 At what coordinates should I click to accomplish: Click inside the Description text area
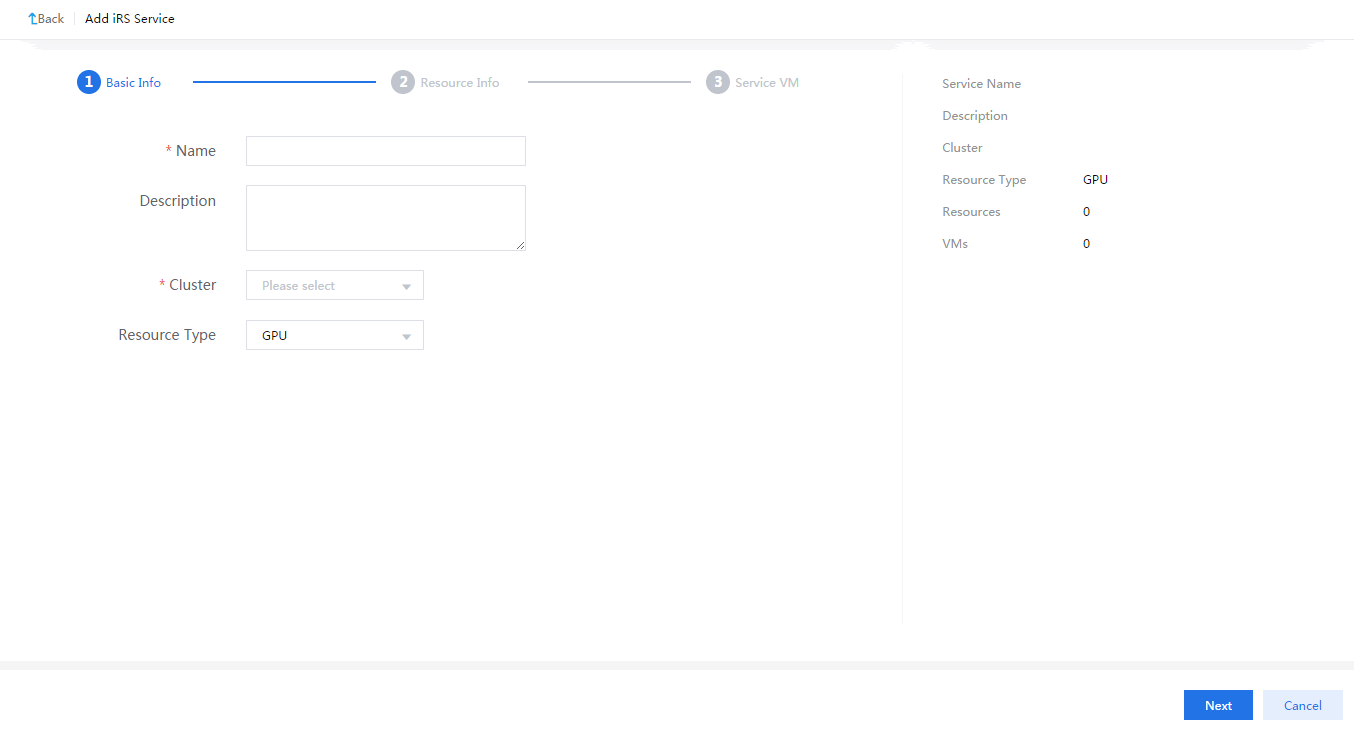pos(385,217)
